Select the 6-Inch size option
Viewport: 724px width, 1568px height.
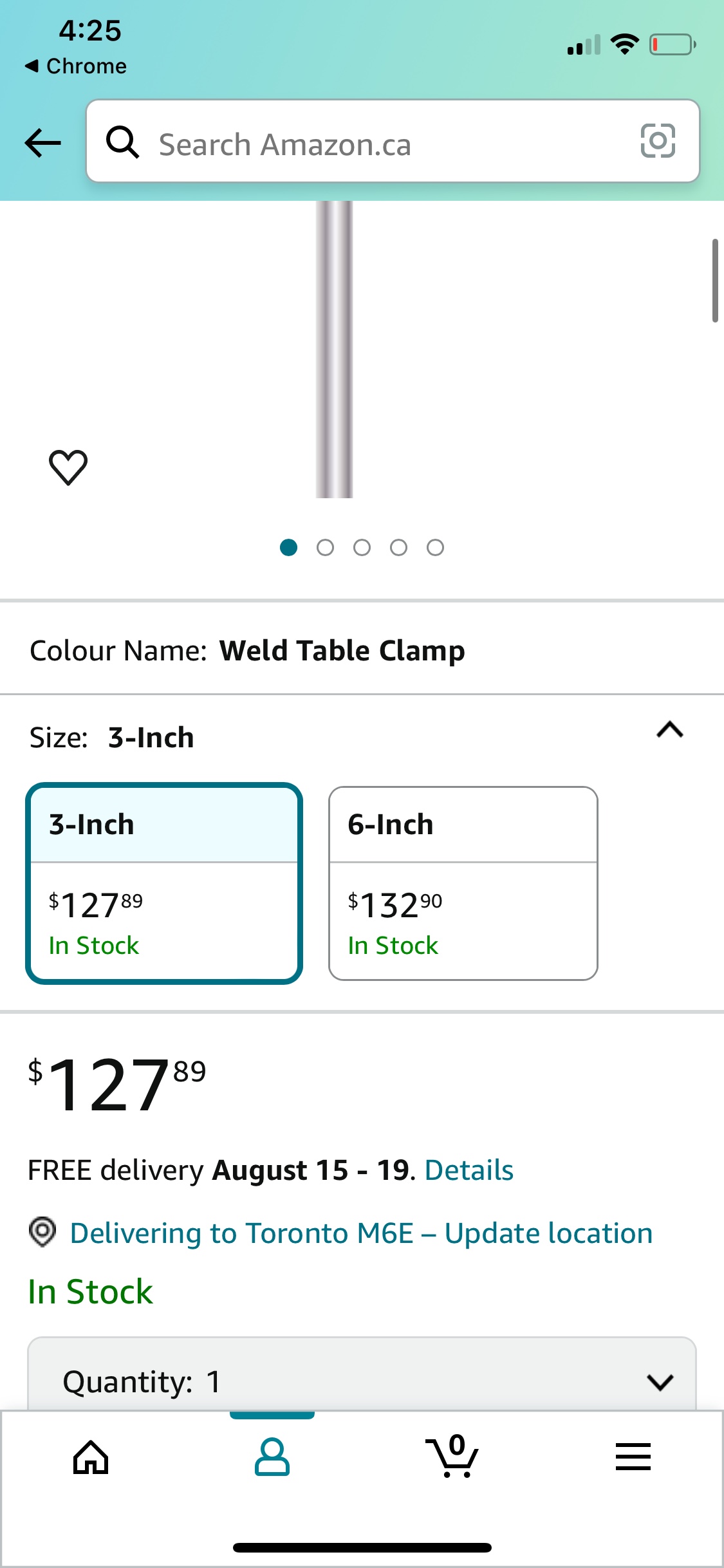pyautogui.click(x=463, y=883)
